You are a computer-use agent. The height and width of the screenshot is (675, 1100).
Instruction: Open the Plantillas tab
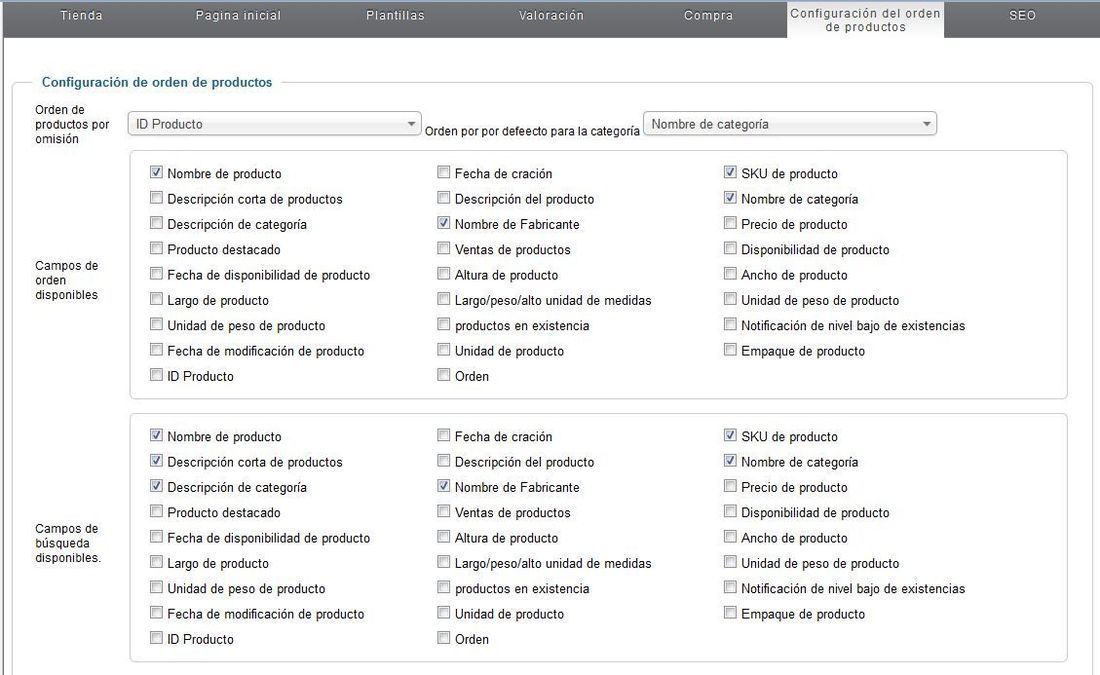[395, 15]
